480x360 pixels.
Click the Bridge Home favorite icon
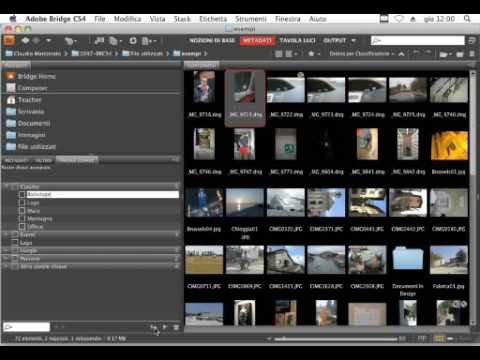[x=11, y=76]
